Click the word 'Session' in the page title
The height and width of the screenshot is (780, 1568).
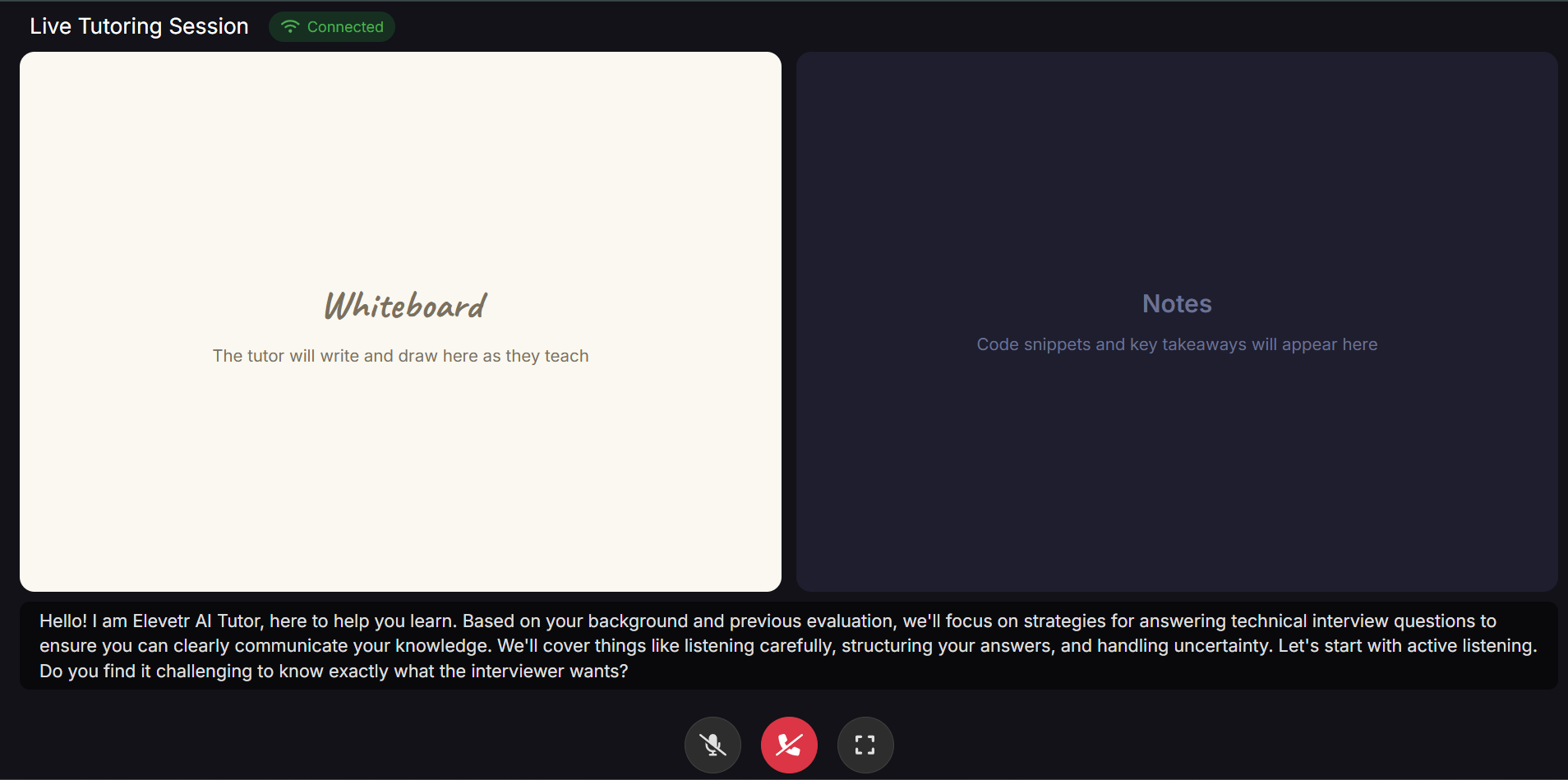tap(209, 26)
